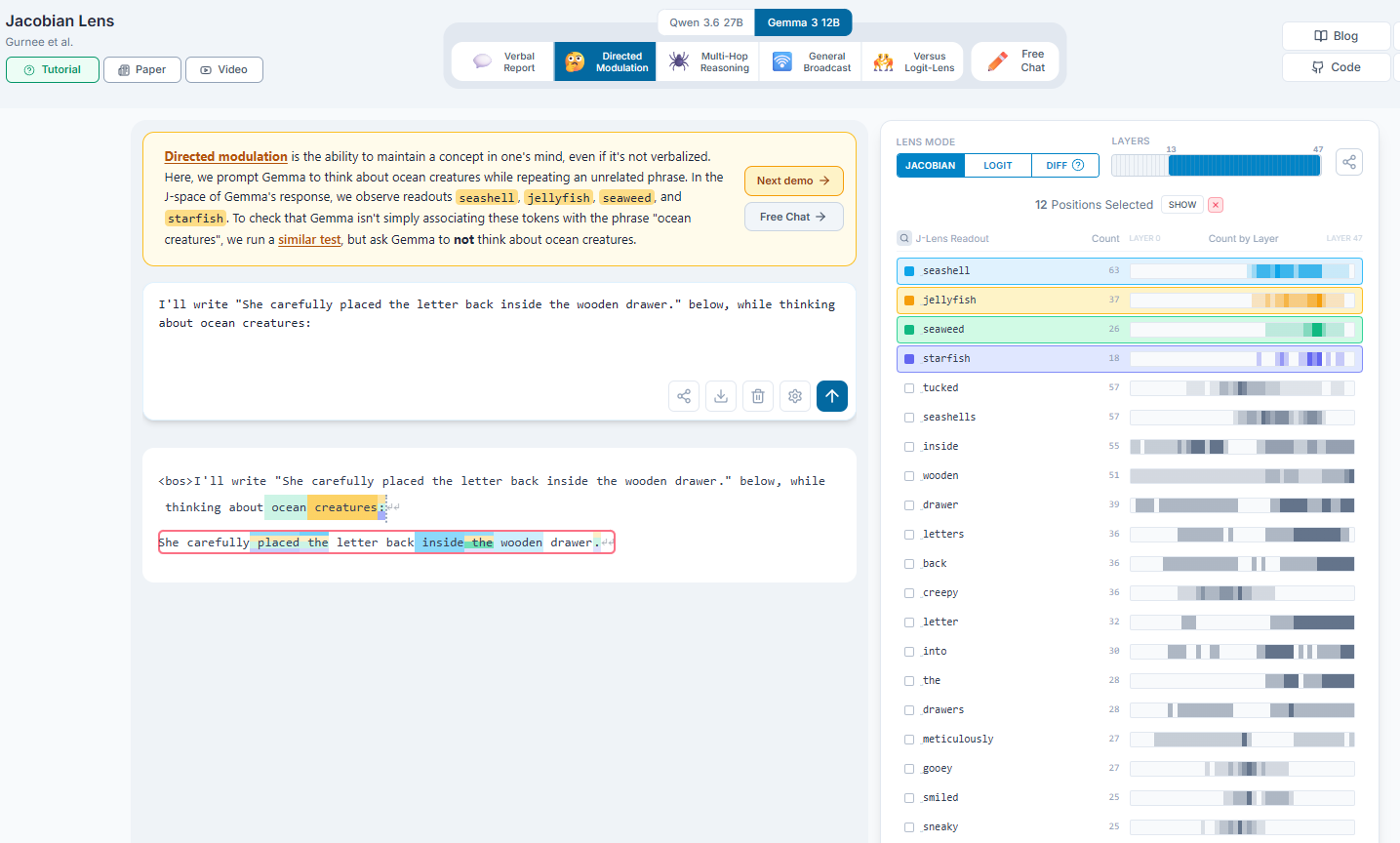Tick the drawer readout checkbox
This screenshot has height=843, width=1400.
point(909,505)
